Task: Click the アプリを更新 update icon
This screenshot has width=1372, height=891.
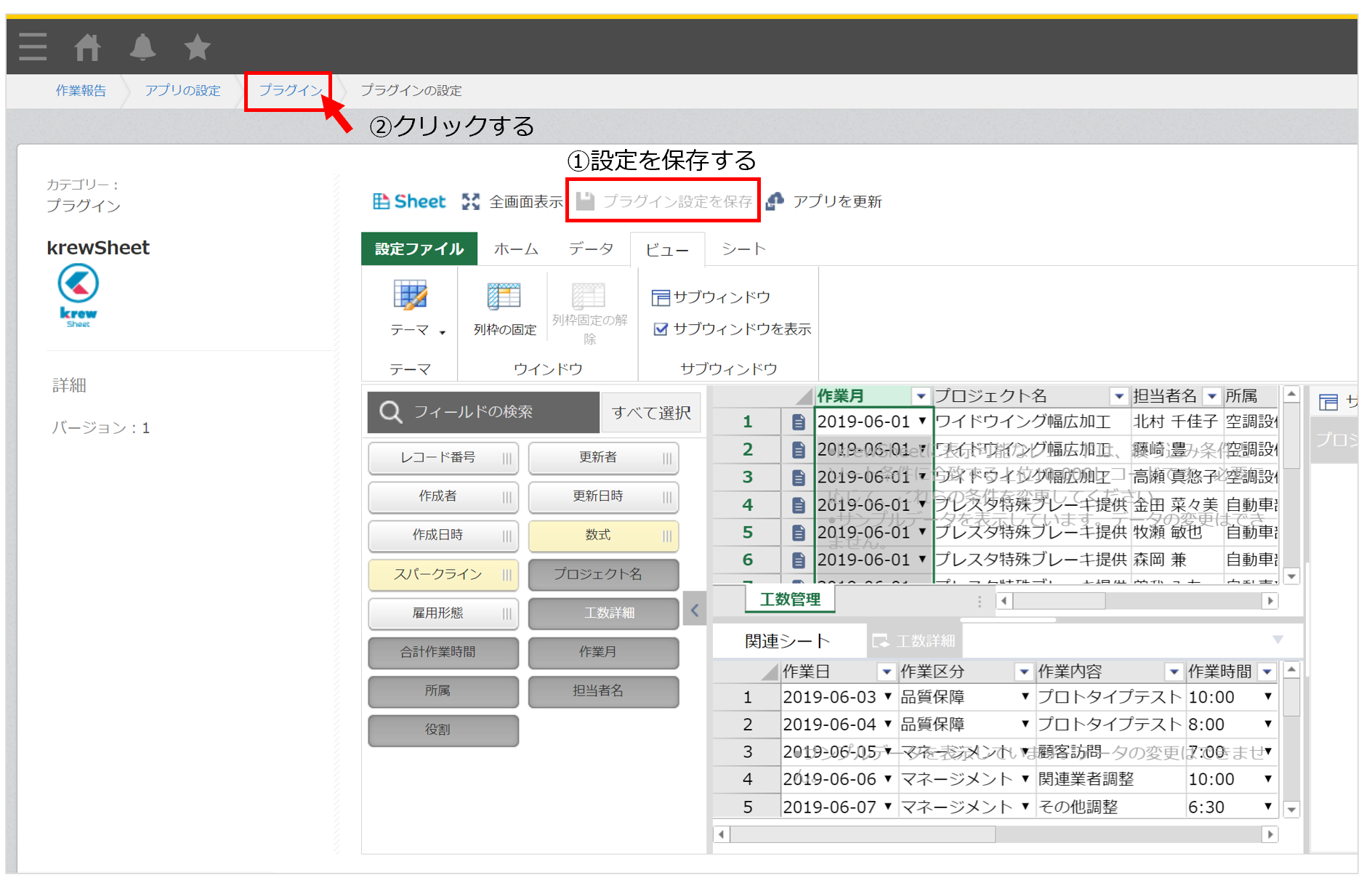Action: point(775,201)
